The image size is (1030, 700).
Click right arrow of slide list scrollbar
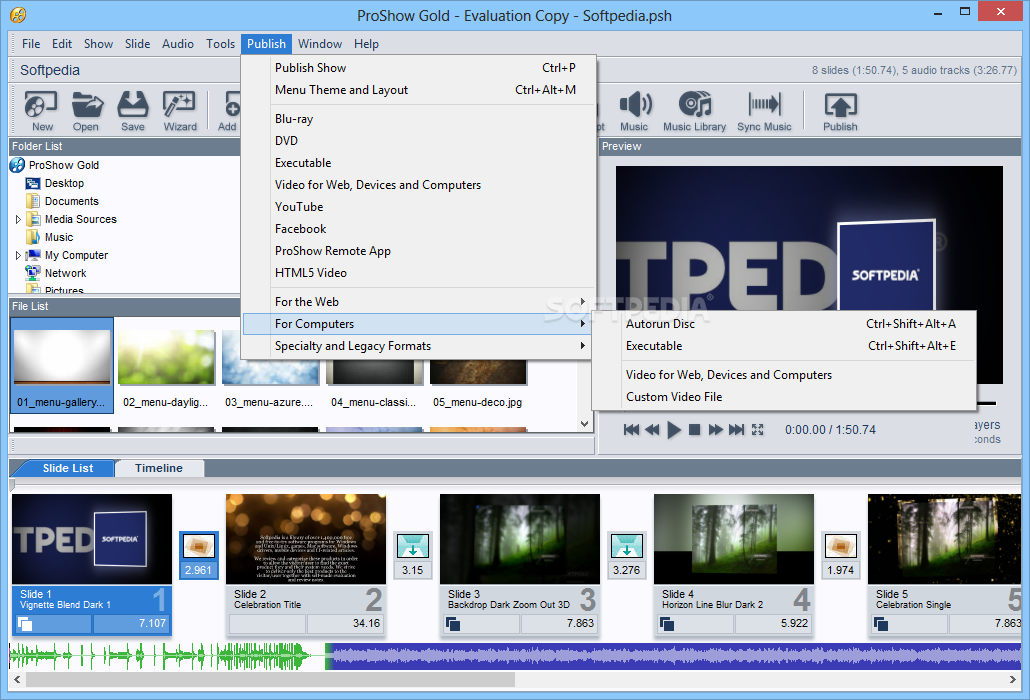[1012, 680]
